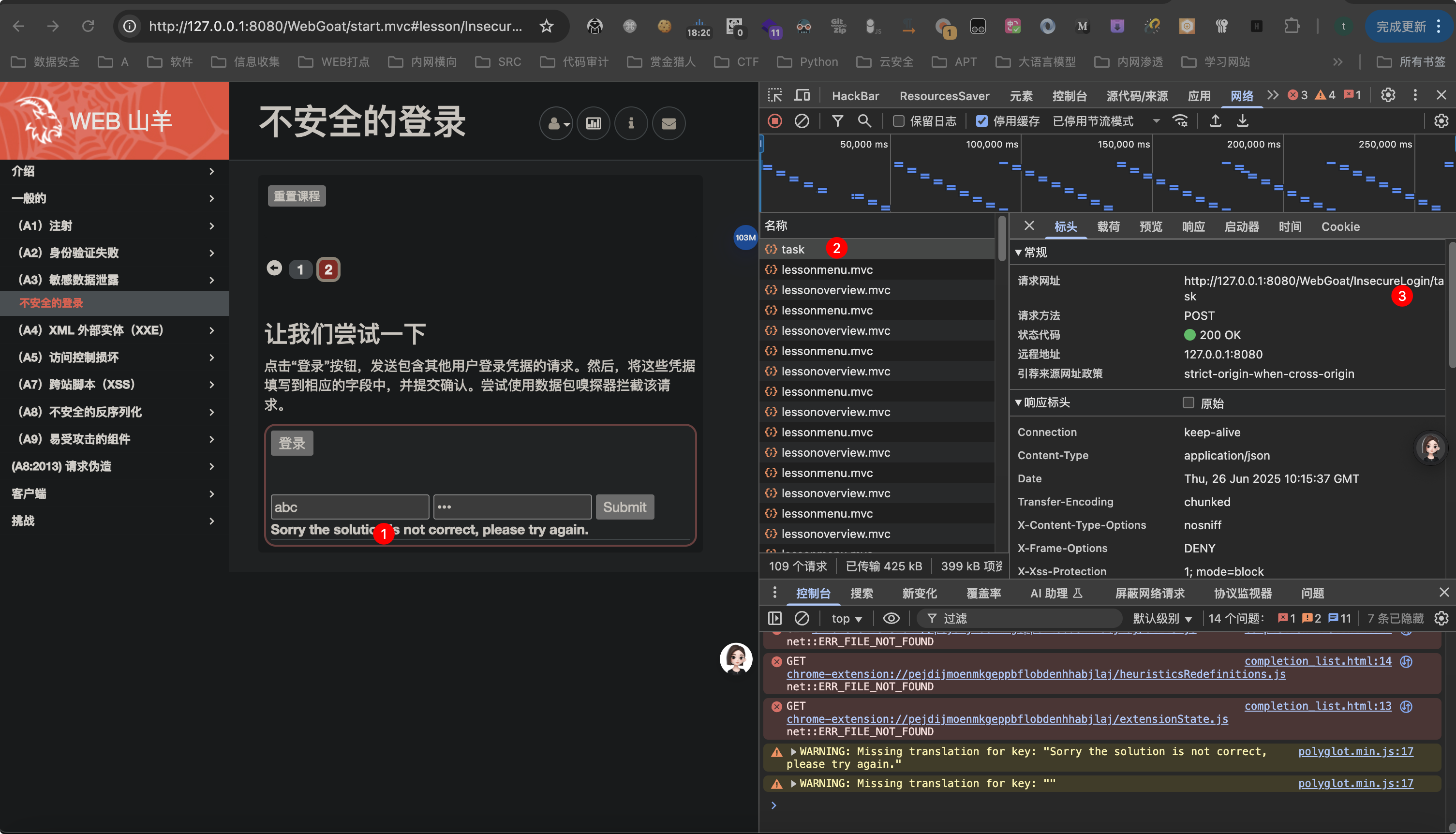Open the 元素 DevTools panel
This screenshot has width=1456, height=834.
(1021, 96)
